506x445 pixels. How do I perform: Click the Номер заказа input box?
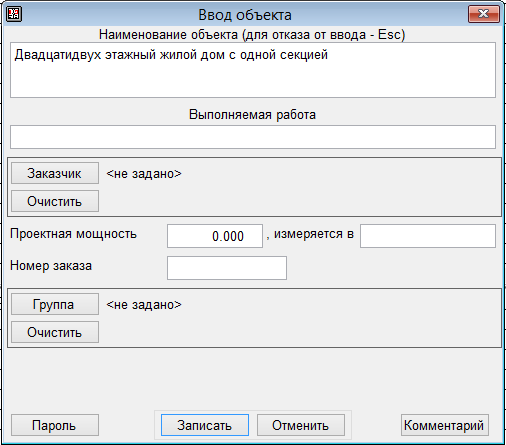[x=227, y=268]
